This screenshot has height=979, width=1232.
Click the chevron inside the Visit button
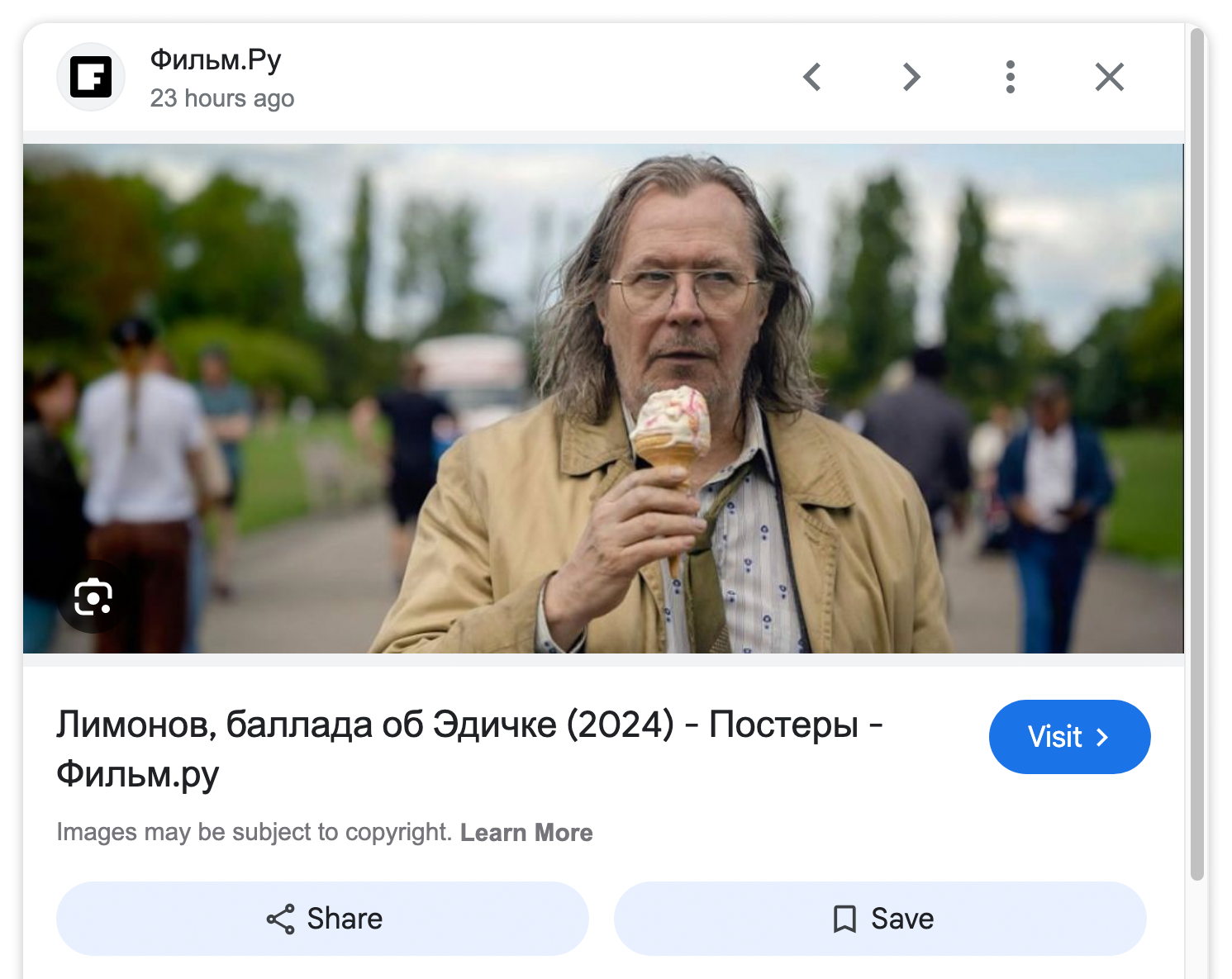click(x=1102, y=737)
